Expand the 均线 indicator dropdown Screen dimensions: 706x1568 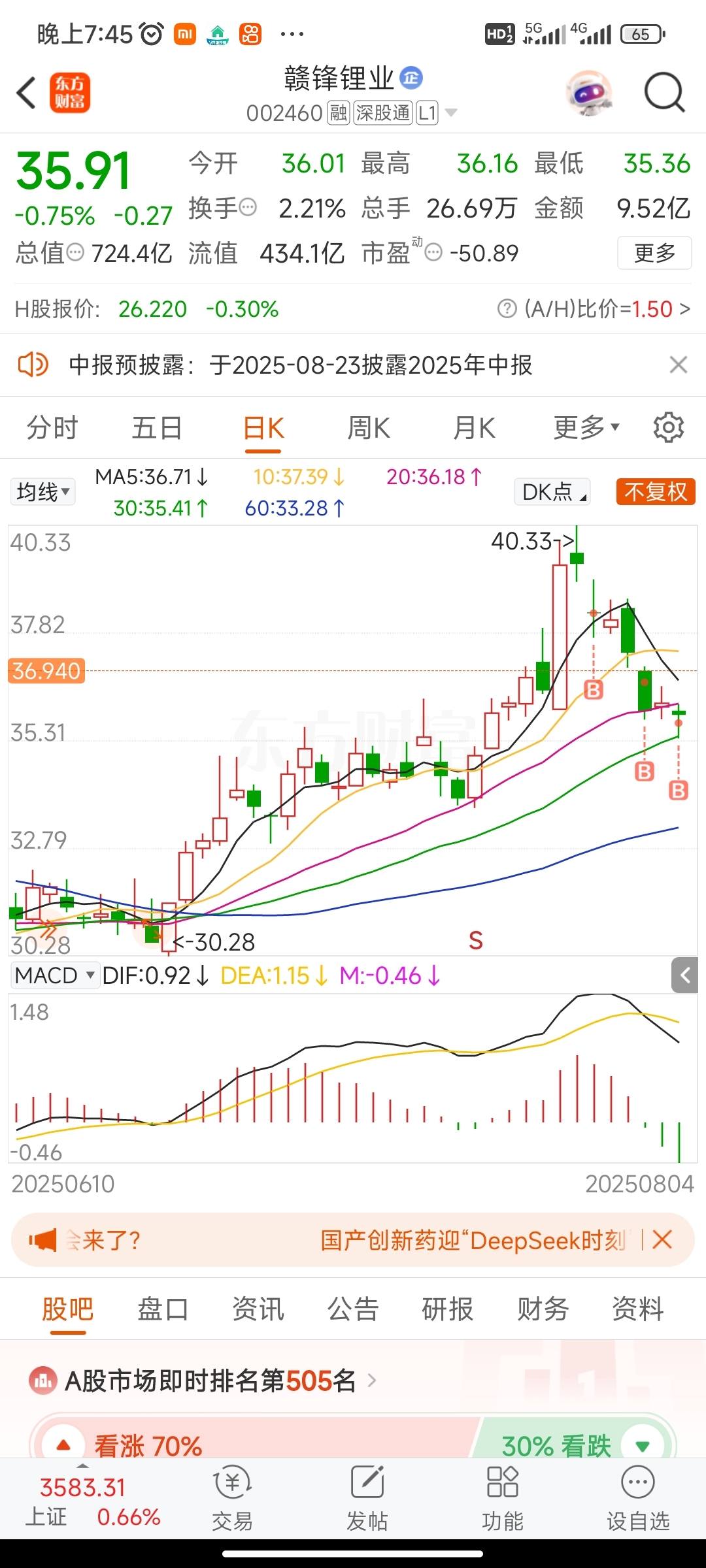point(43,492)
